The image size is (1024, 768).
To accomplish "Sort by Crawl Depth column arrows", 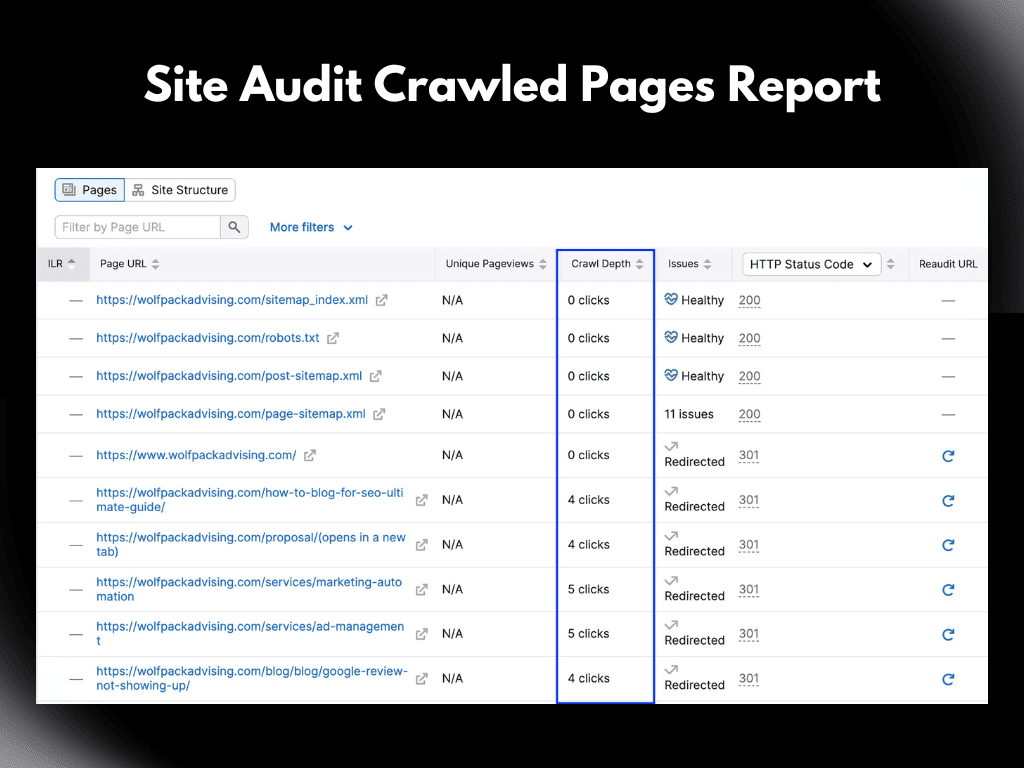I will (x=639, y=264).
